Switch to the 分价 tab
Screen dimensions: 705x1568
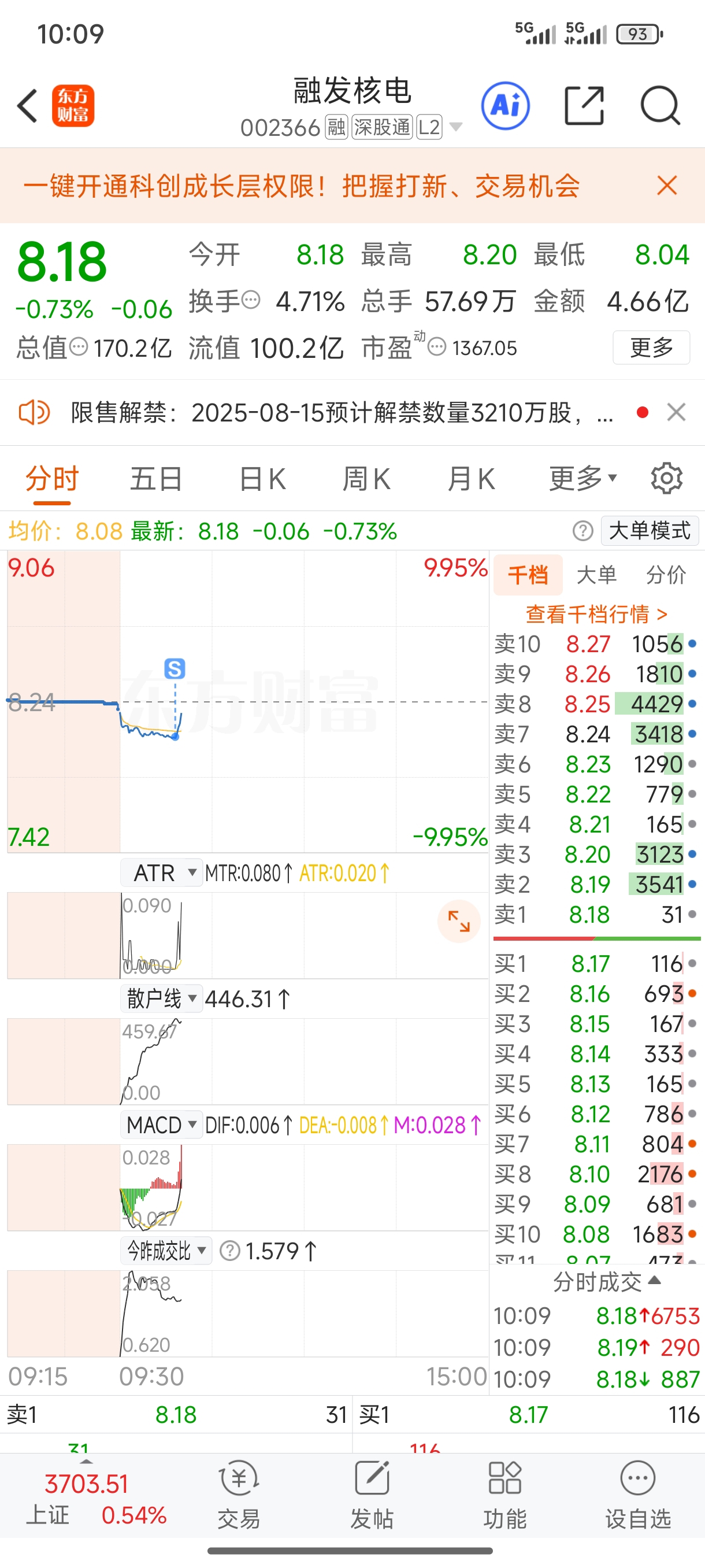pyautogui.click(x=666, y=575)
